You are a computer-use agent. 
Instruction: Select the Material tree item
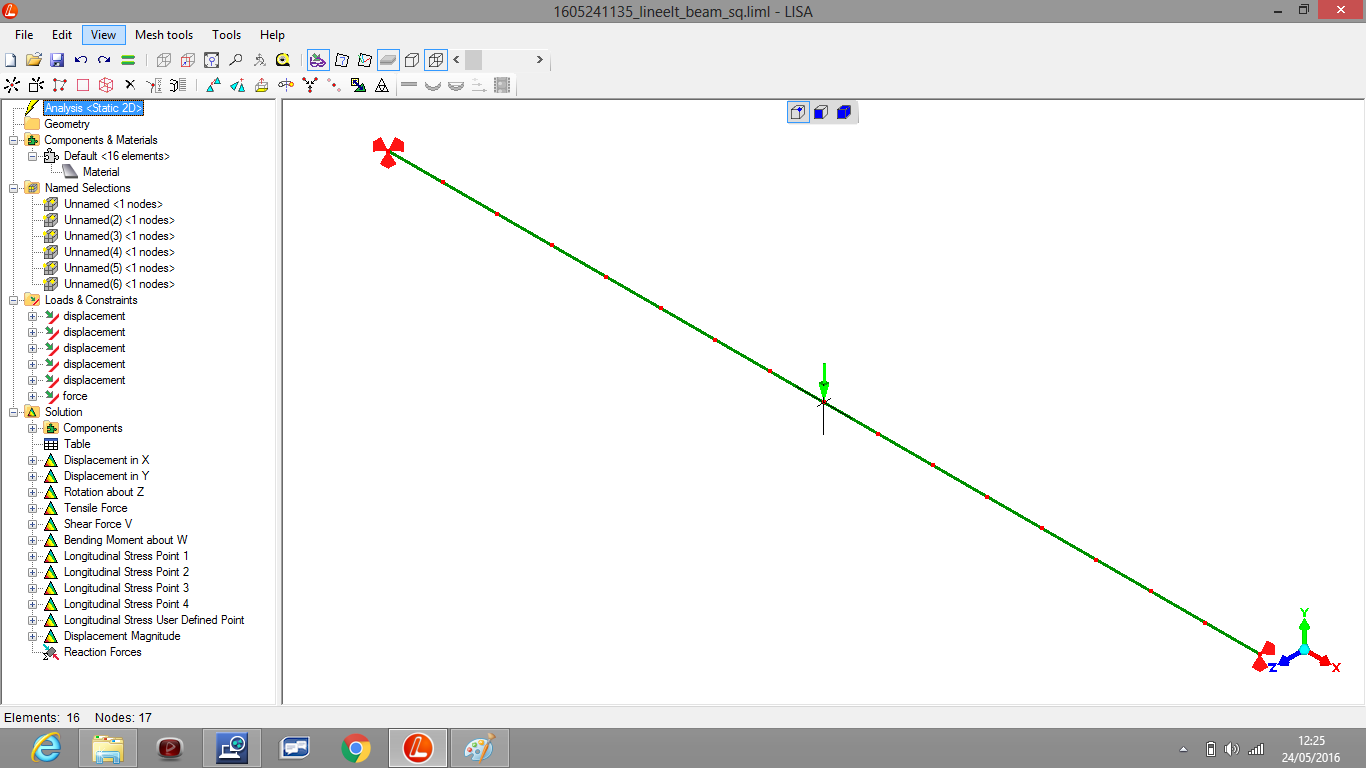(x=100, y=172)
